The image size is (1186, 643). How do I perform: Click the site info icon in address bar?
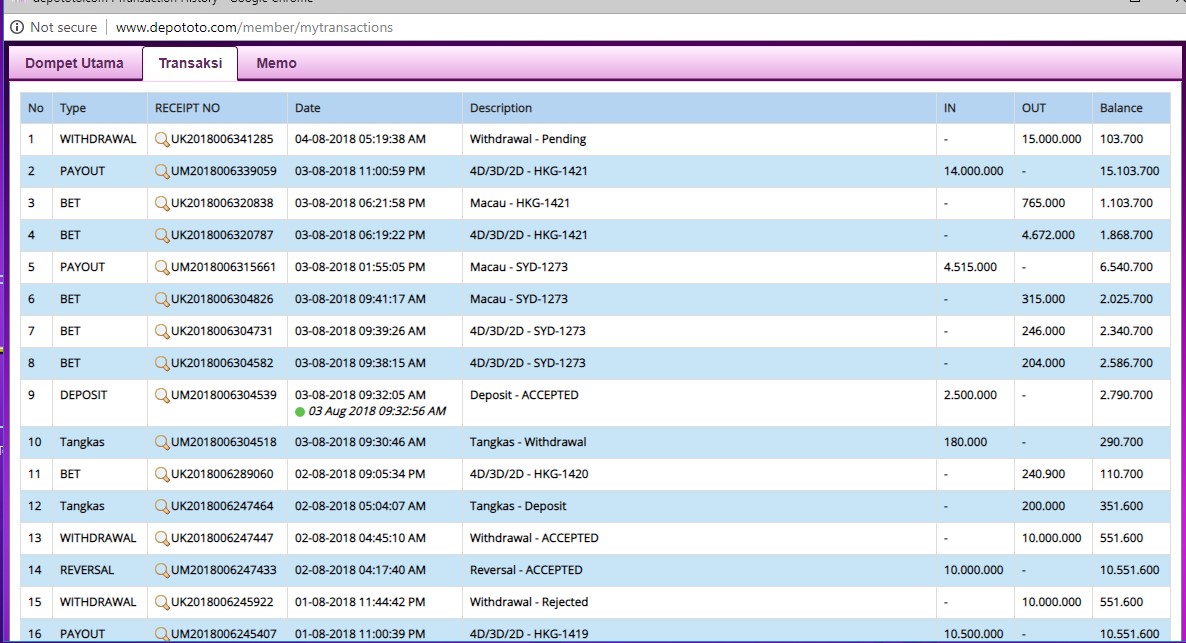17,27
